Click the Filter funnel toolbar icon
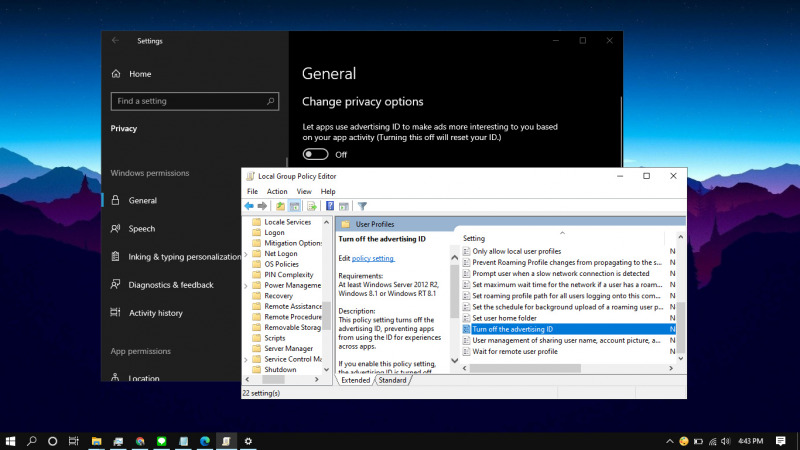This screenshot has height=450, width=800. click(362, 206)
